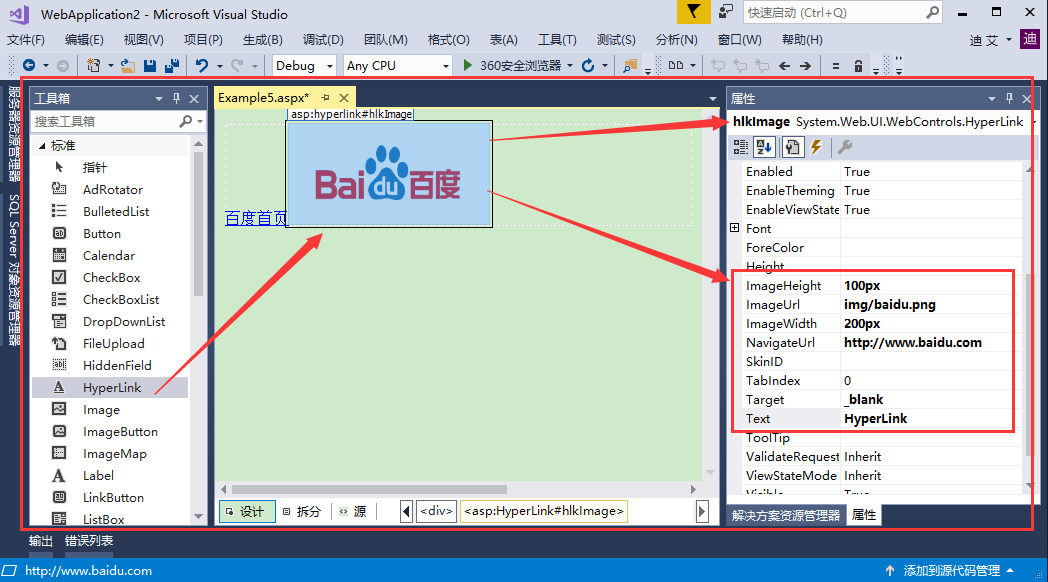1048x582 pixels.
Task: Click the asp:HyperLink#hlkImage breadcrumb tag
Action: (543, 511)
